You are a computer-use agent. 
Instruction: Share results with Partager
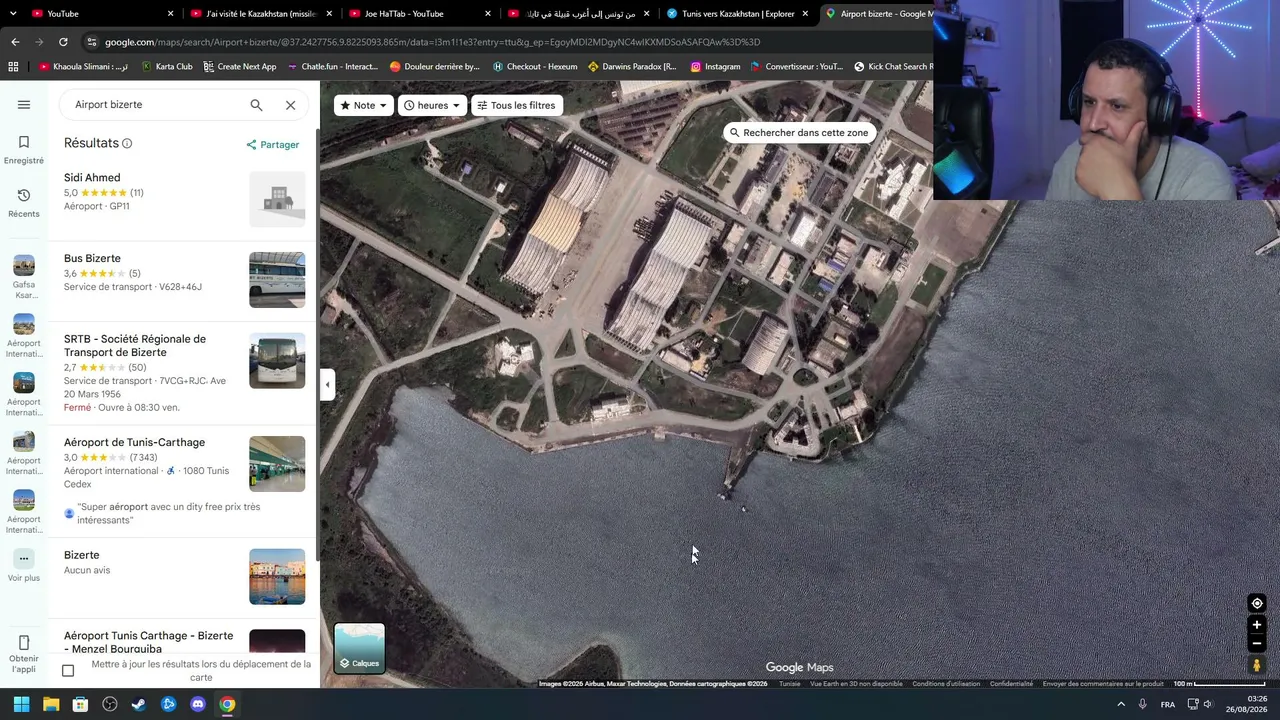tap(273, 145)
